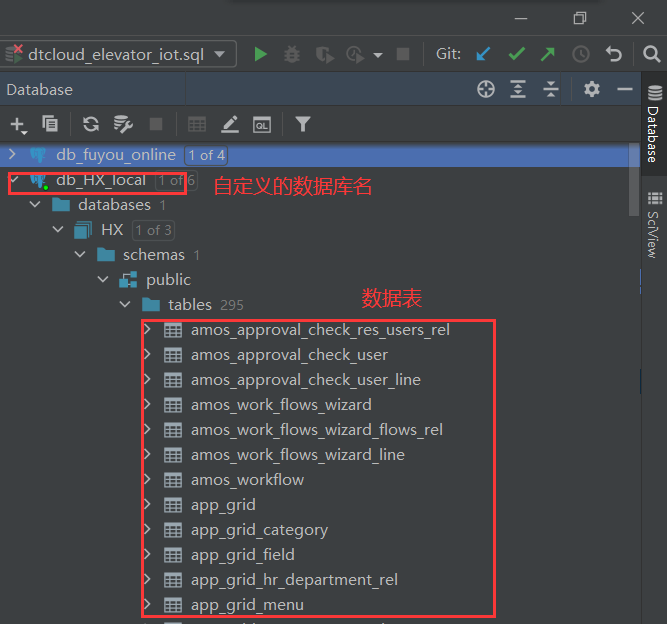Screen dimensions: 667x624
Task: Edit source pencil icon
Action: click(x=230, y=124)
